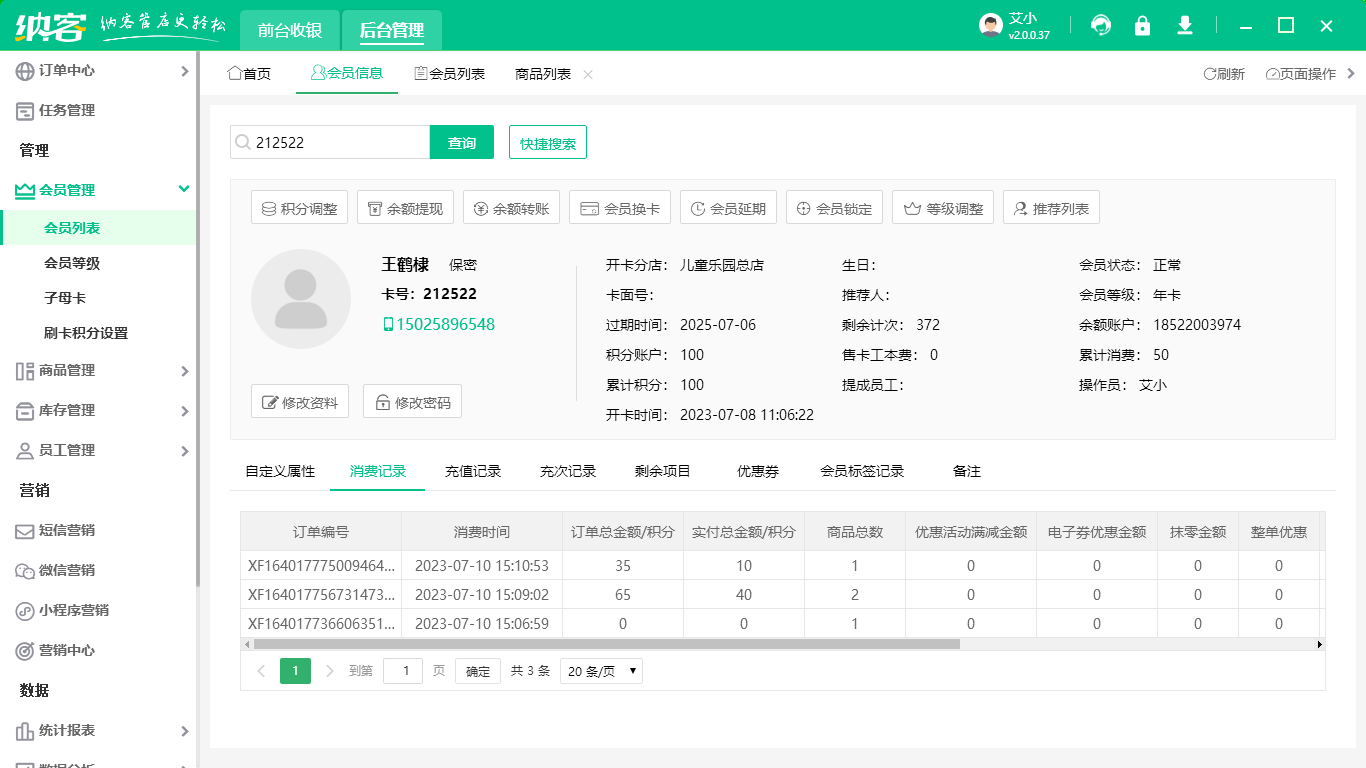The height and width of the screenshot is (768, 1366).
Task: Open 页面操作 menu
Action: [1300, 74]
